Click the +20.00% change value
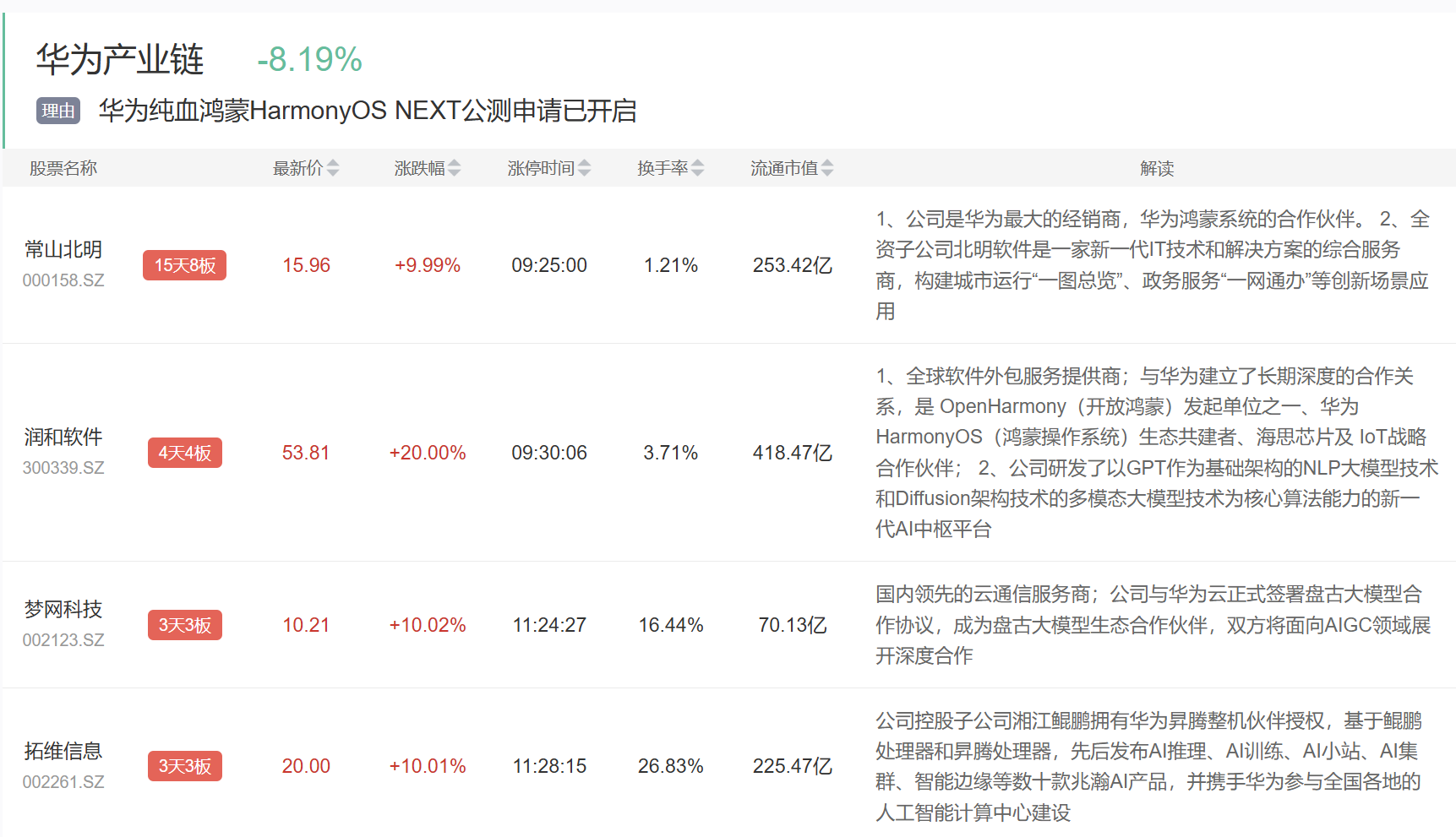The image size is (1456, 837). 428,453
